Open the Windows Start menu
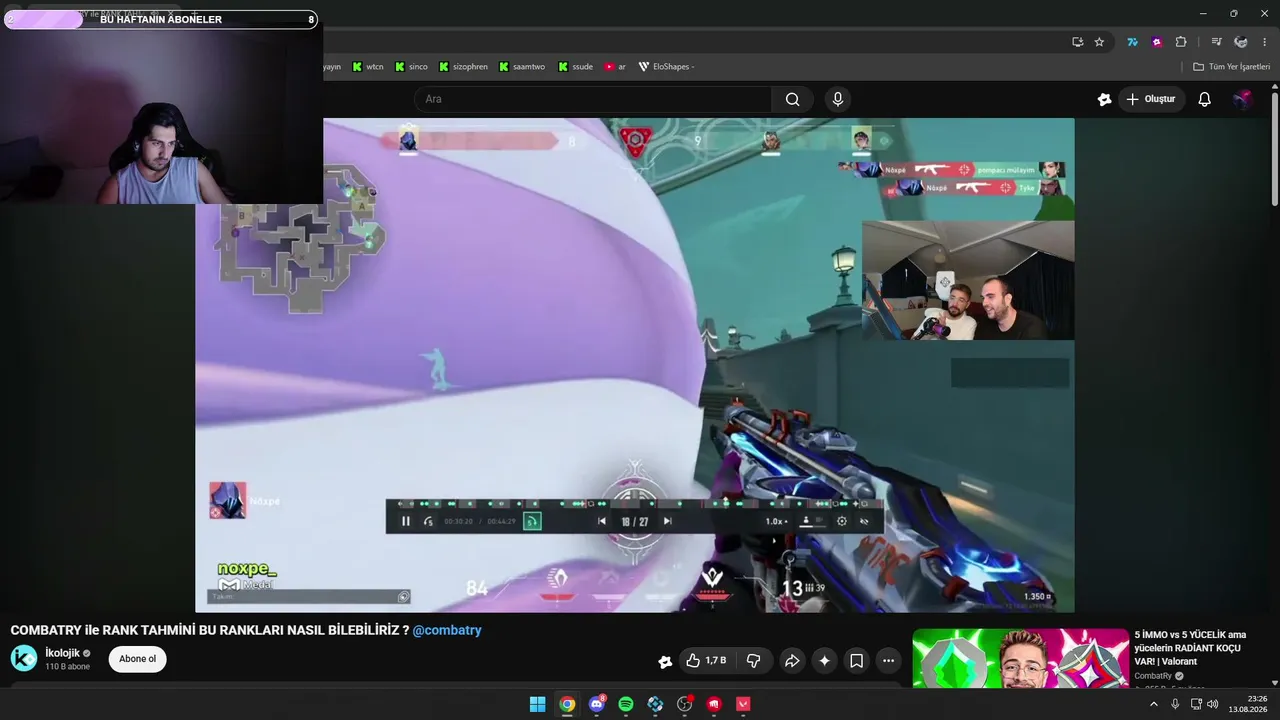Image resolution: width=1280 pixels, height=720 pixels. (x=537, y=704)
